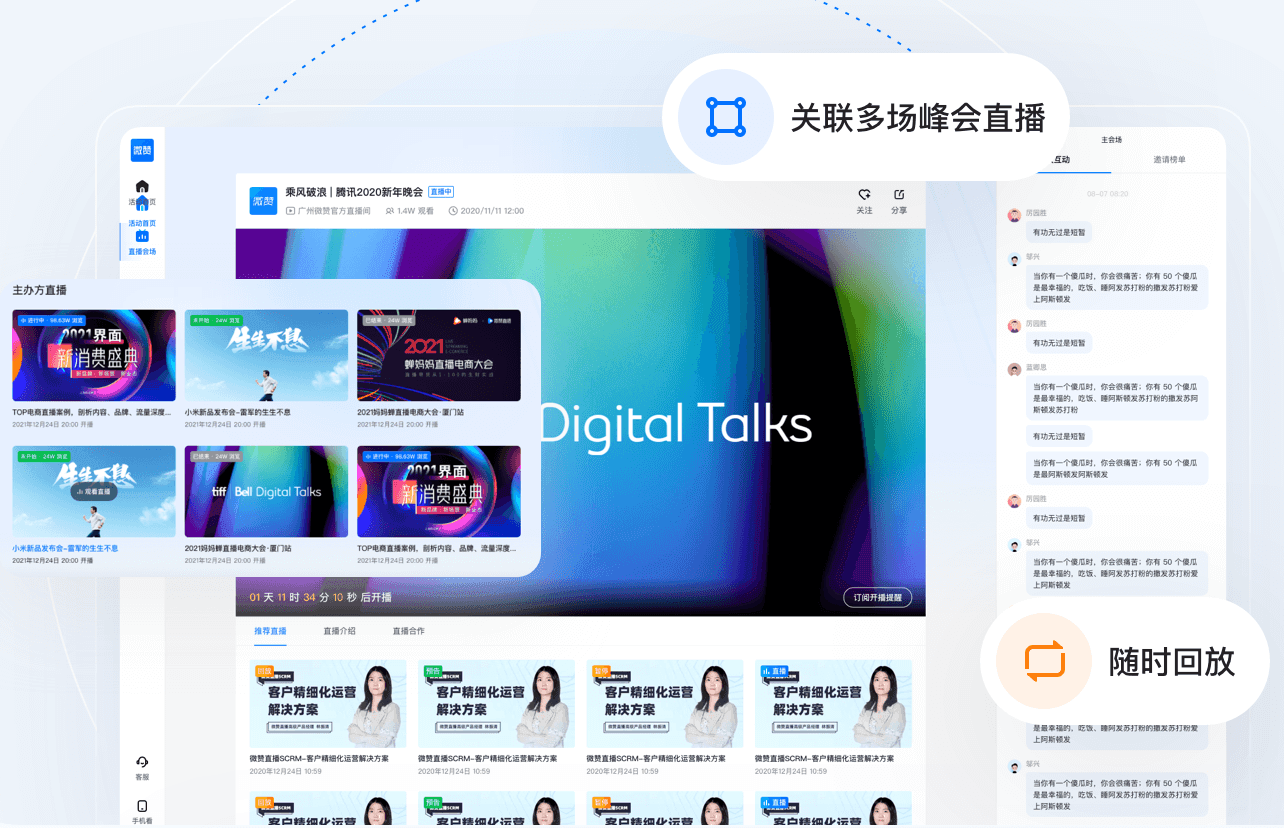This screenshot has height=828, width=1284.
Task: Click the 关注 heart icon
Action: tap(864, 195)
